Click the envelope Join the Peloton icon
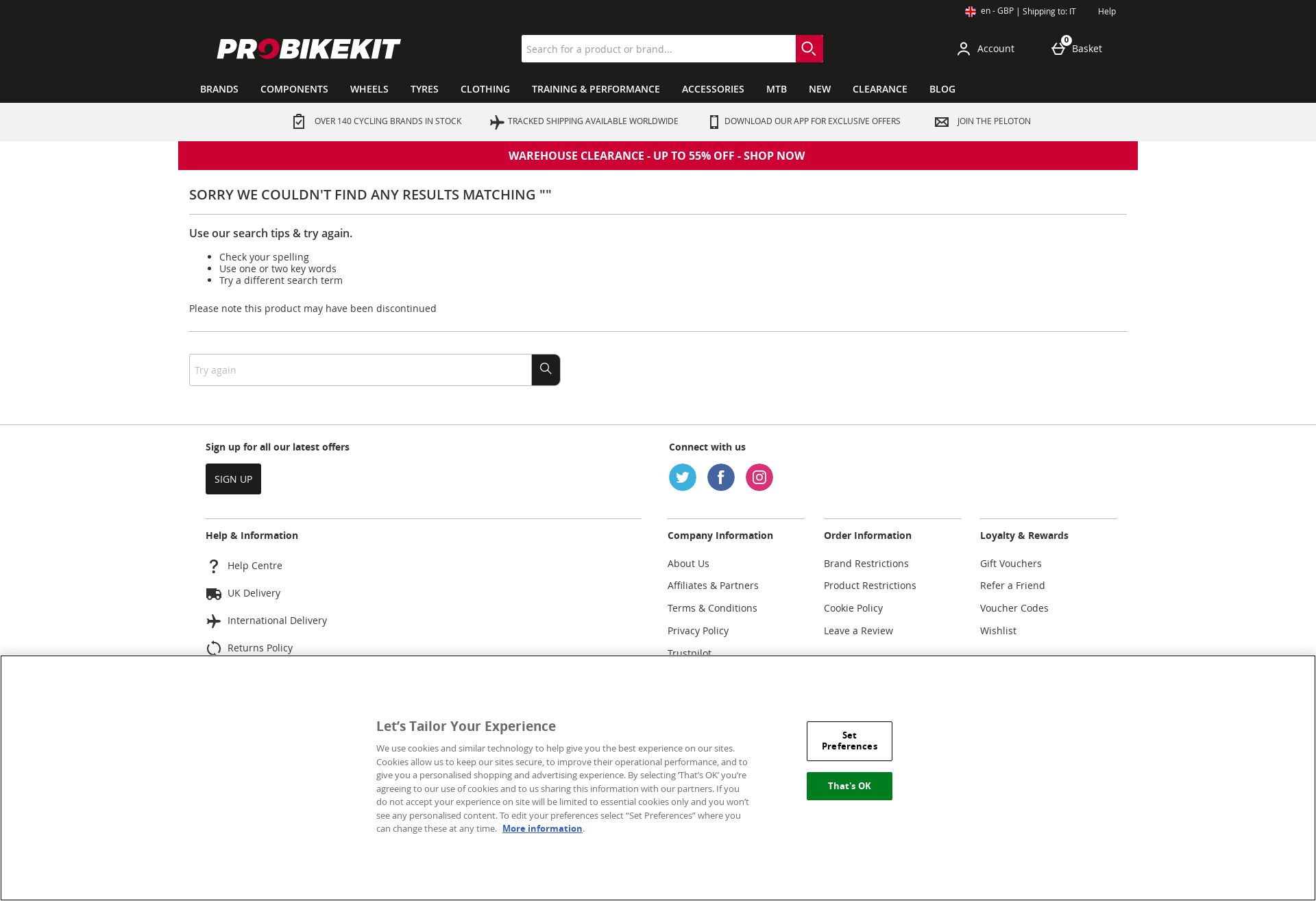This screenshot has width=1316, height=901. pos(942,122)
